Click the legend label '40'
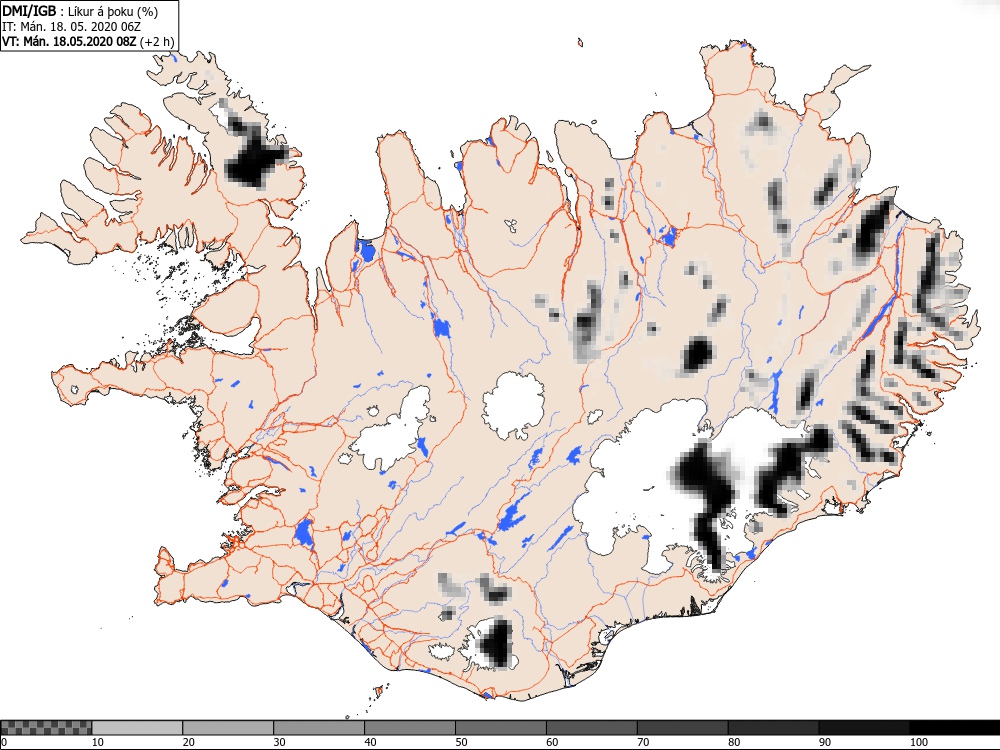 370,742
